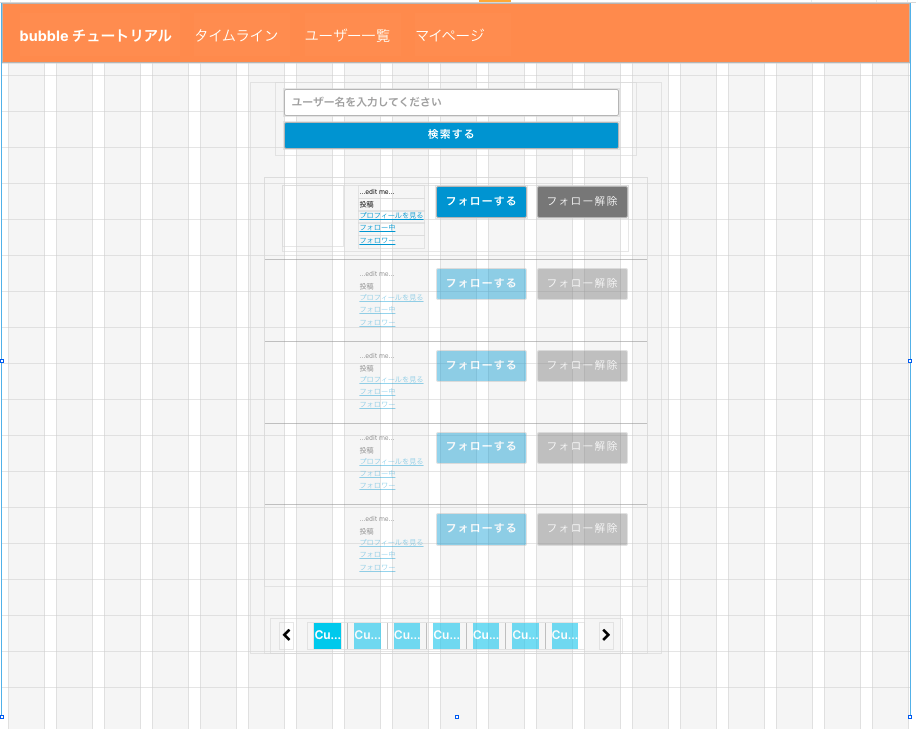Click faded フォローする in the fourth row
The image size is (916, 732).
481,447
